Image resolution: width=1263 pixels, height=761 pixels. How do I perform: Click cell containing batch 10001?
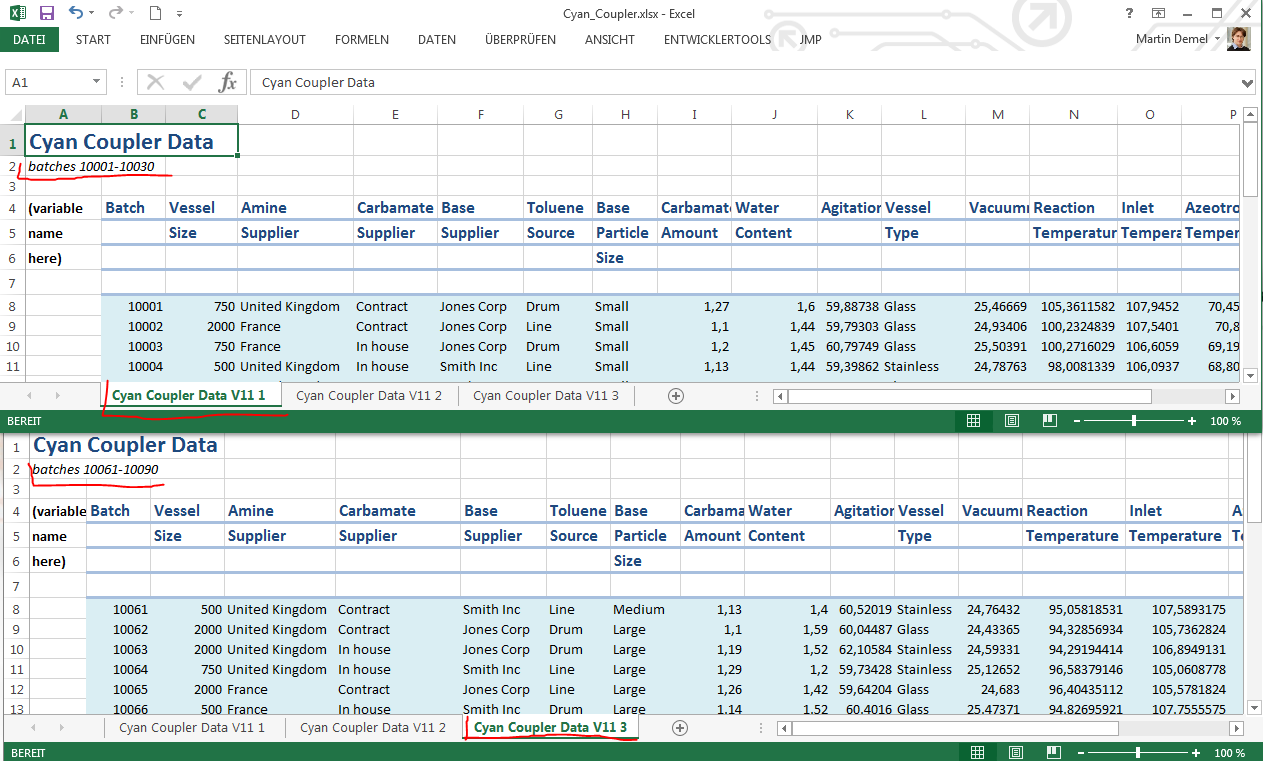[134, 307]
